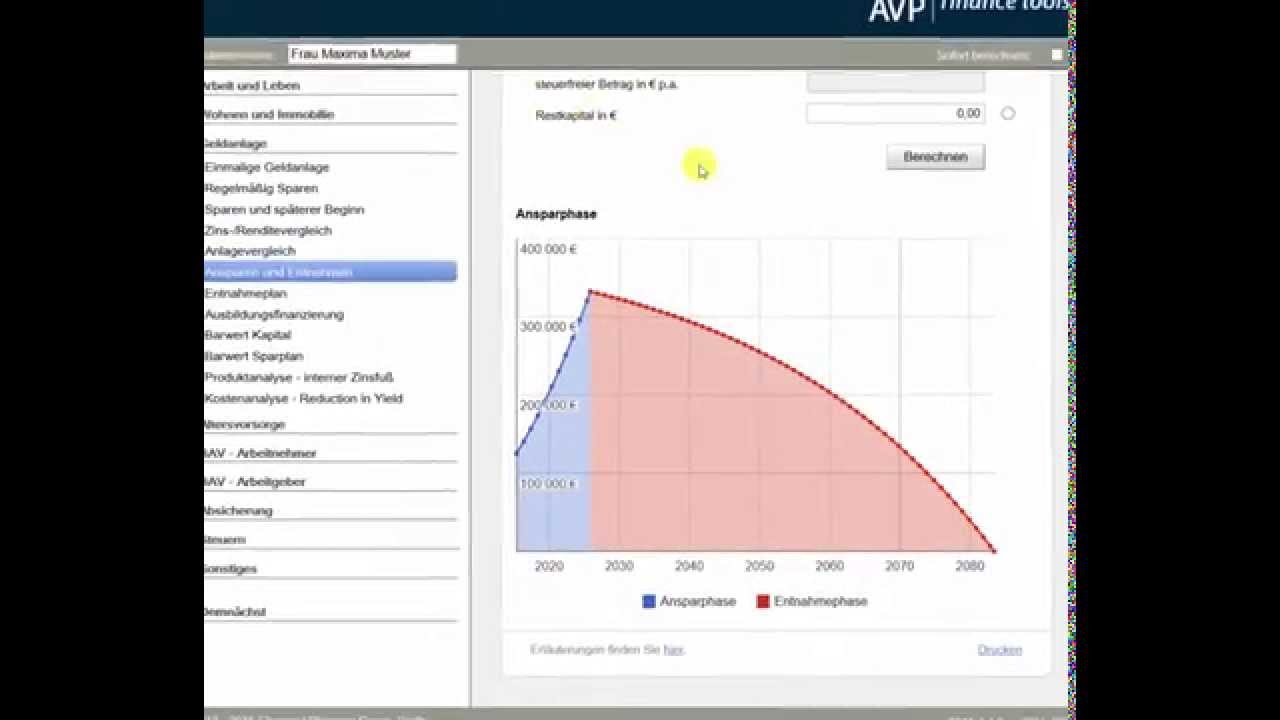Click blue Ansparphase legend swatch
The width and height of the screenshot is (1280, 720).
coord(649,602)
